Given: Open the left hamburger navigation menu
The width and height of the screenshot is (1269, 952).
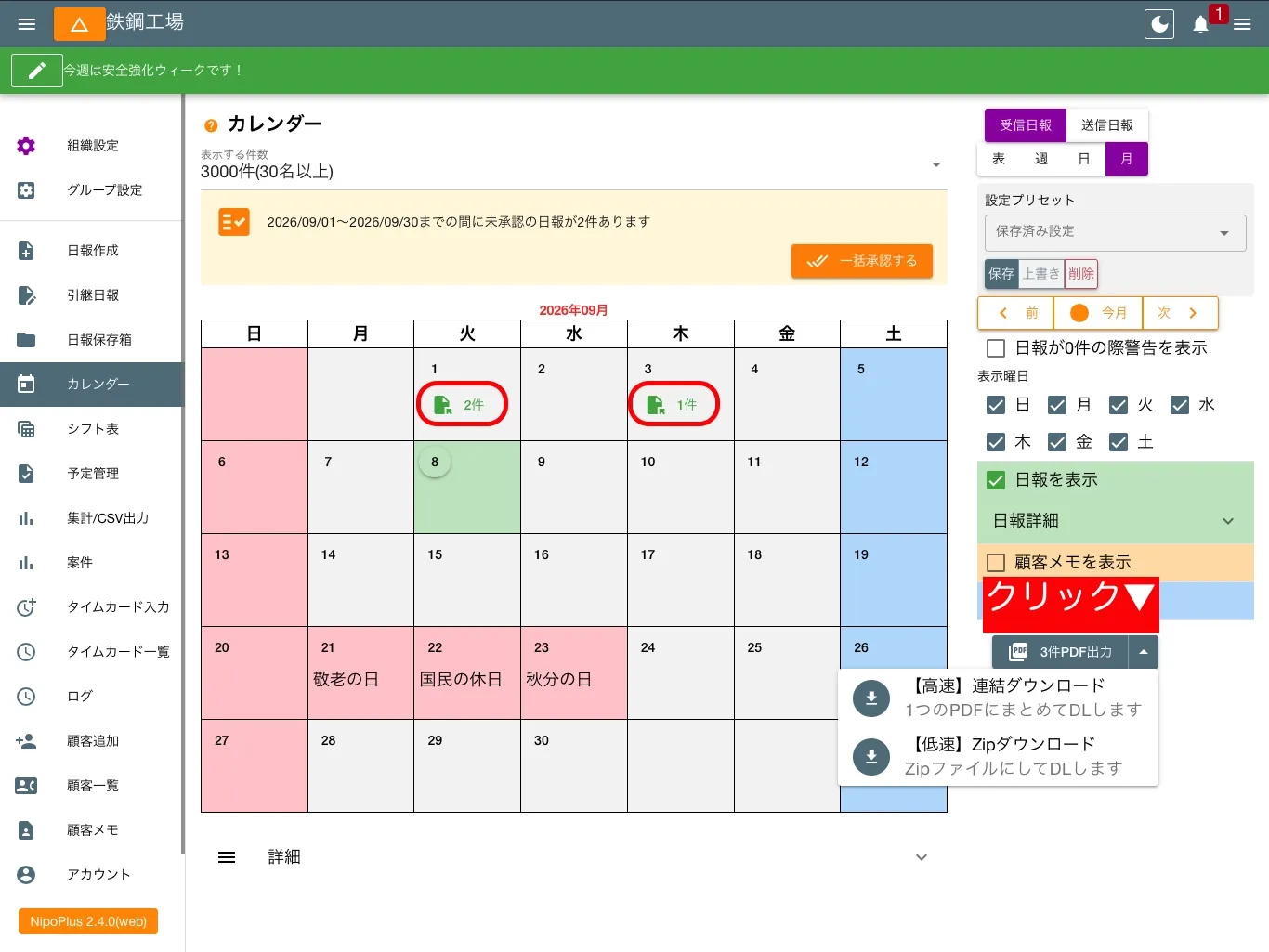Looking at the screenshot, I should (x=27, y=24).
